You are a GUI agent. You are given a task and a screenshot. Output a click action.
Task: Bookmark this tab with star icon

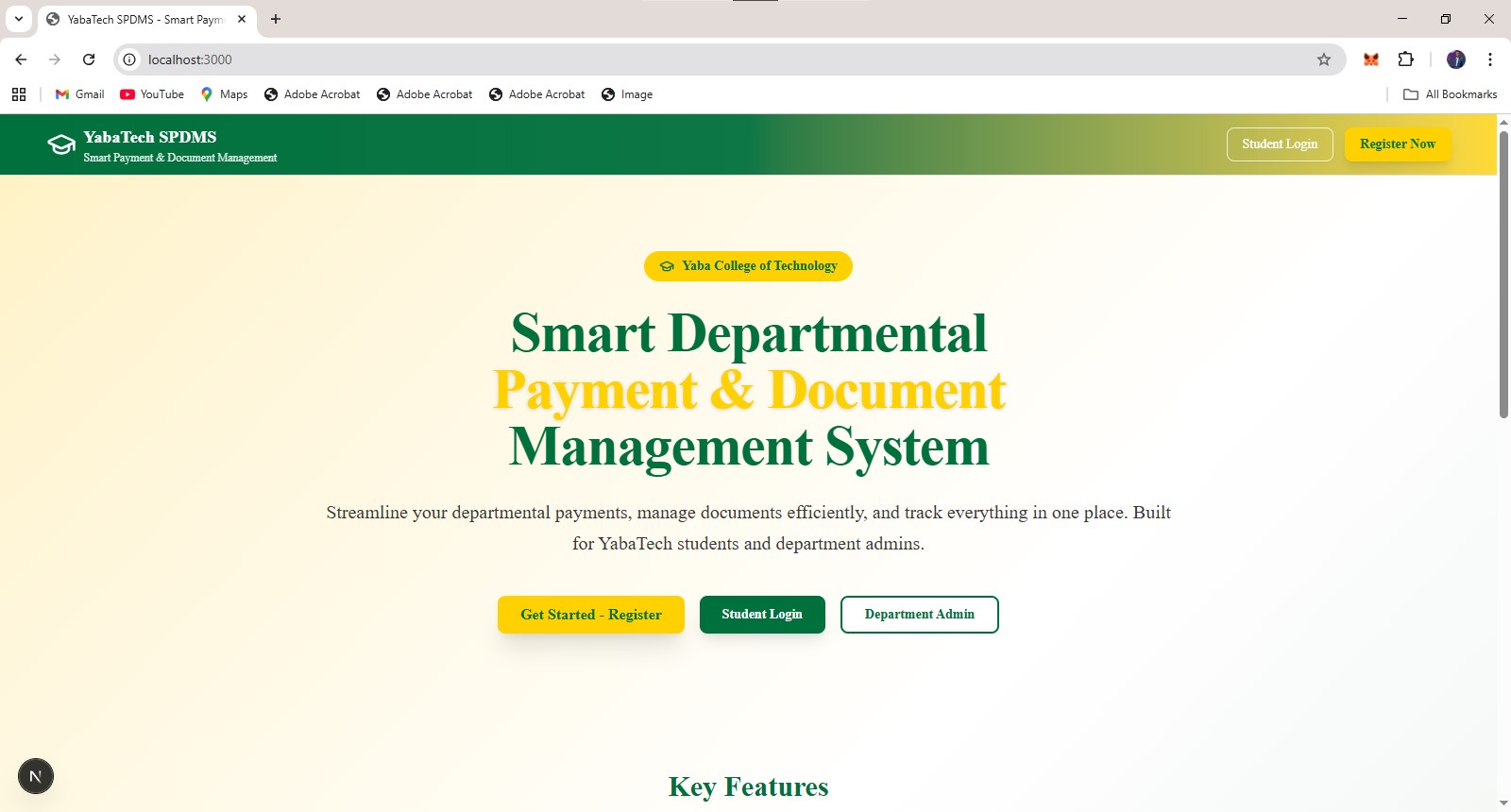(1324, 59)
